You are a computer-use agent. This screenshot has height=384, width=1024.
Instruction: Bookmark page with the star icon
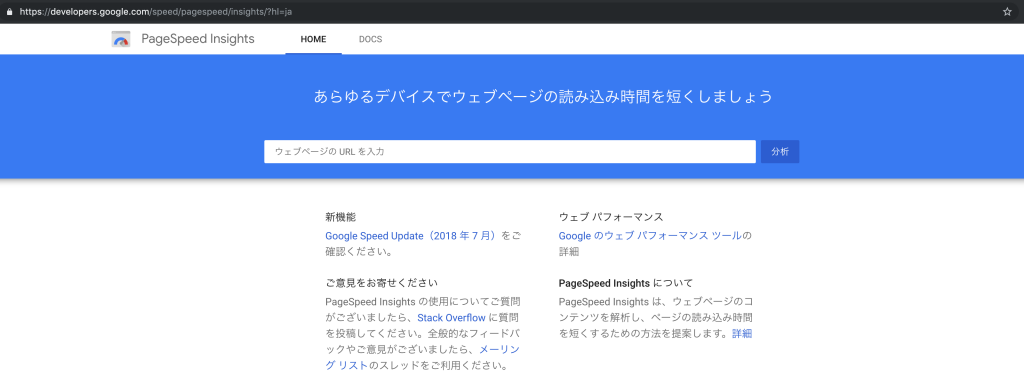(x=1007, y=12)
